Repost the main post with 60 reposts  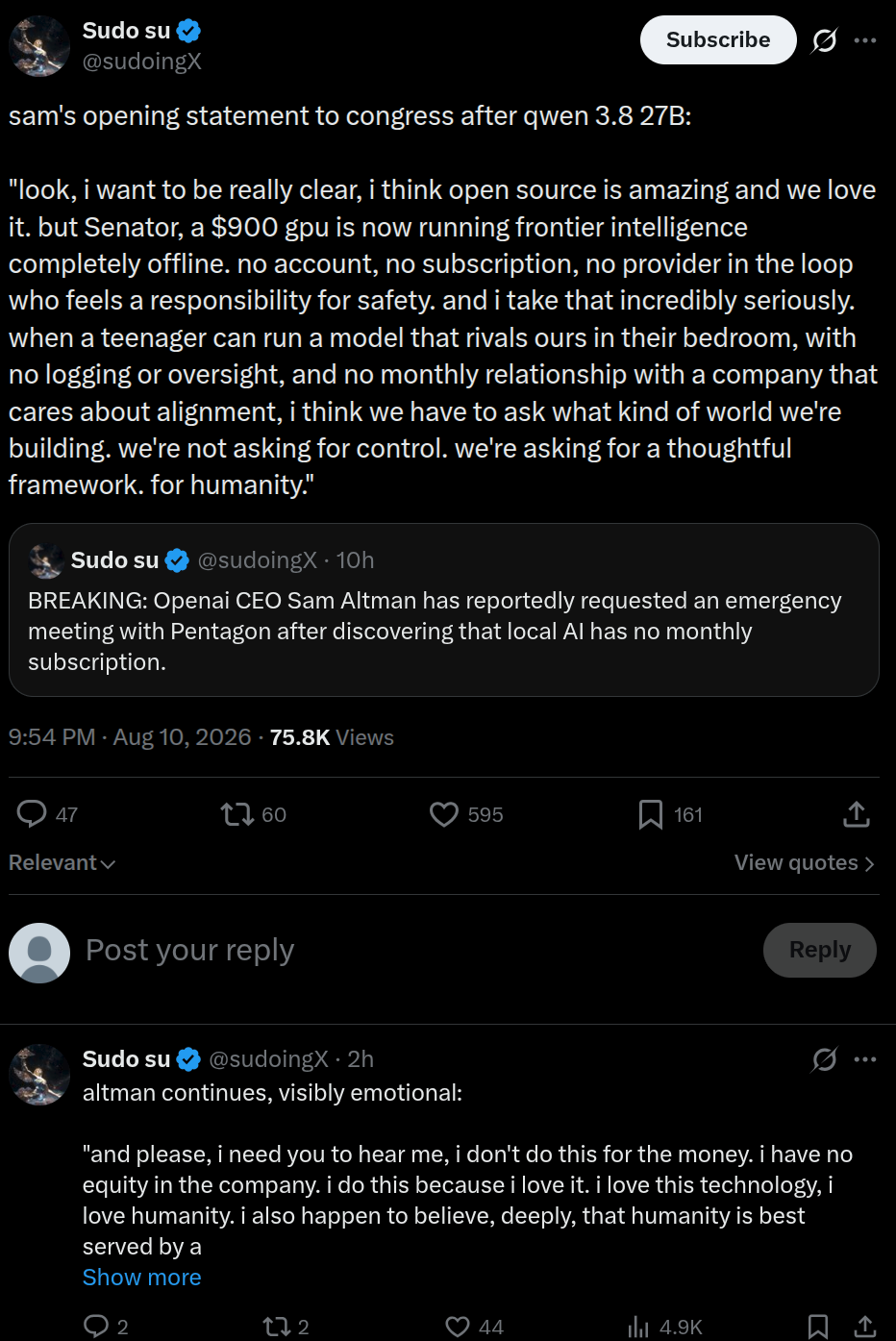click(236, 814)
